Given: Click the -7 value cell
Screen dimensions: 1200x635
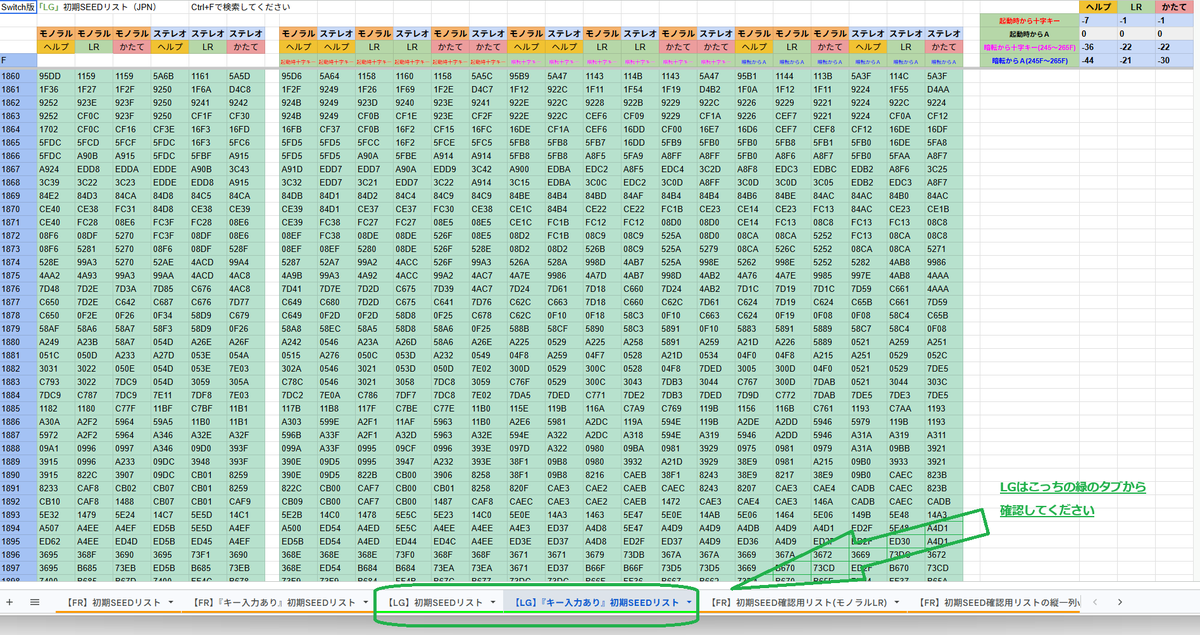Looking at the screenshot, I should [1098, 20].
